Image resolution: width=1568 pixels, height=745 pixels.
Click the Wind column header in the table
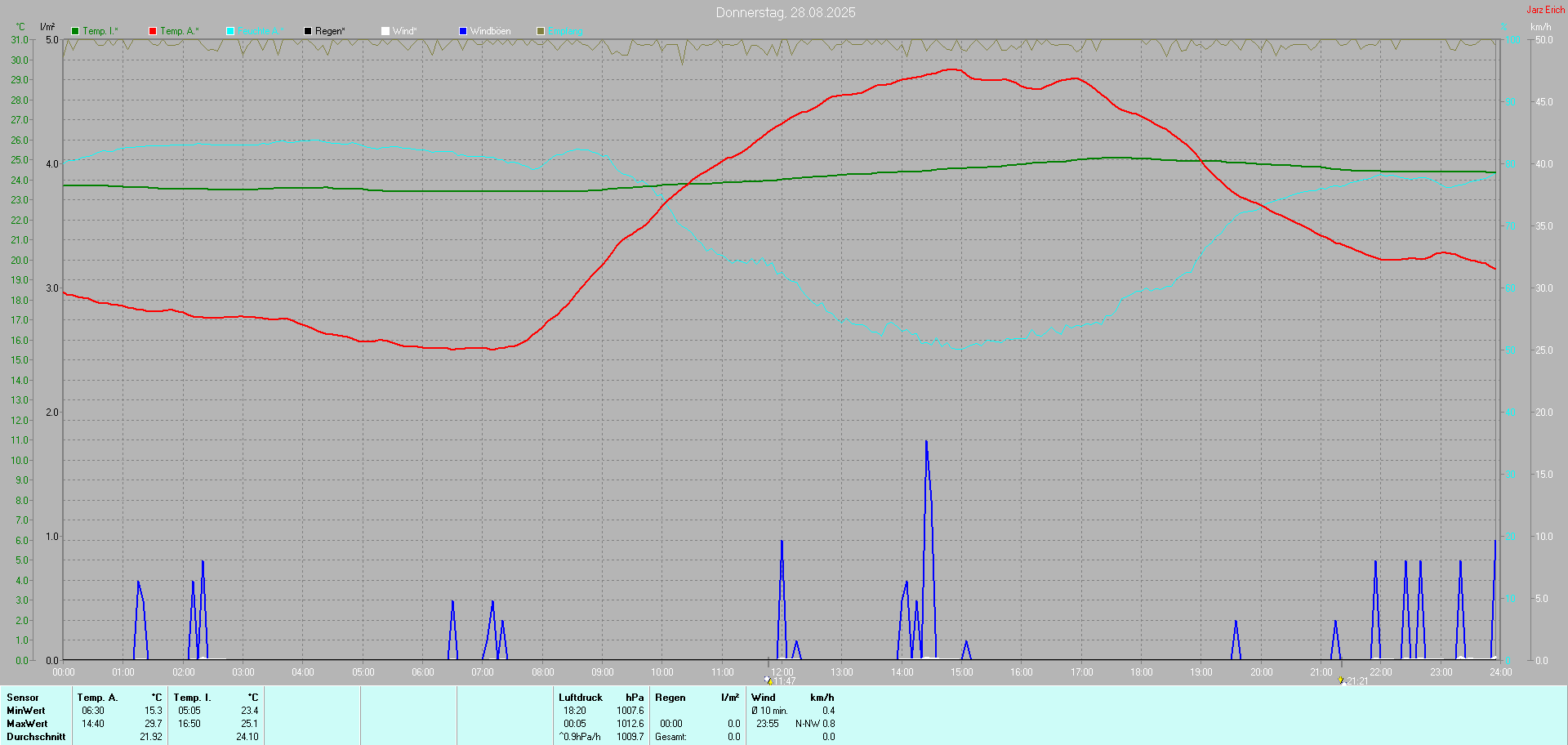pos(763,698)
